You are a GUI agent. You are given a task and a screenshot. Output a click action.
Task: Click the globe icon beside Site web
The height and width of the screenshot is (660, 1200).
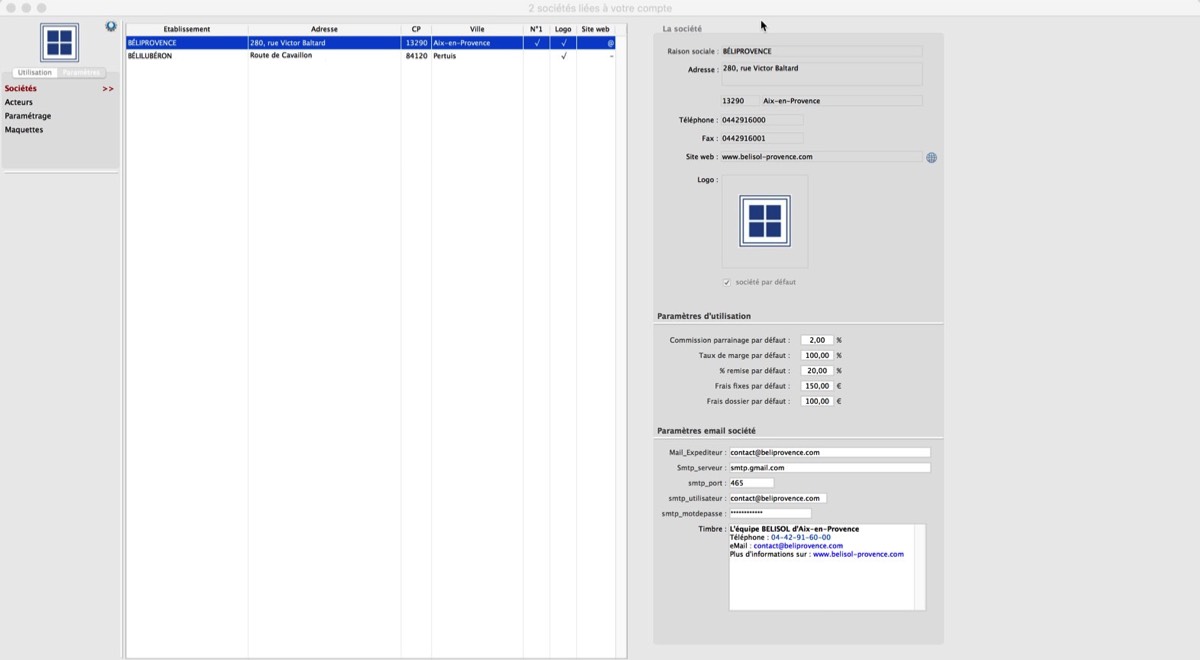coord(931,158)
